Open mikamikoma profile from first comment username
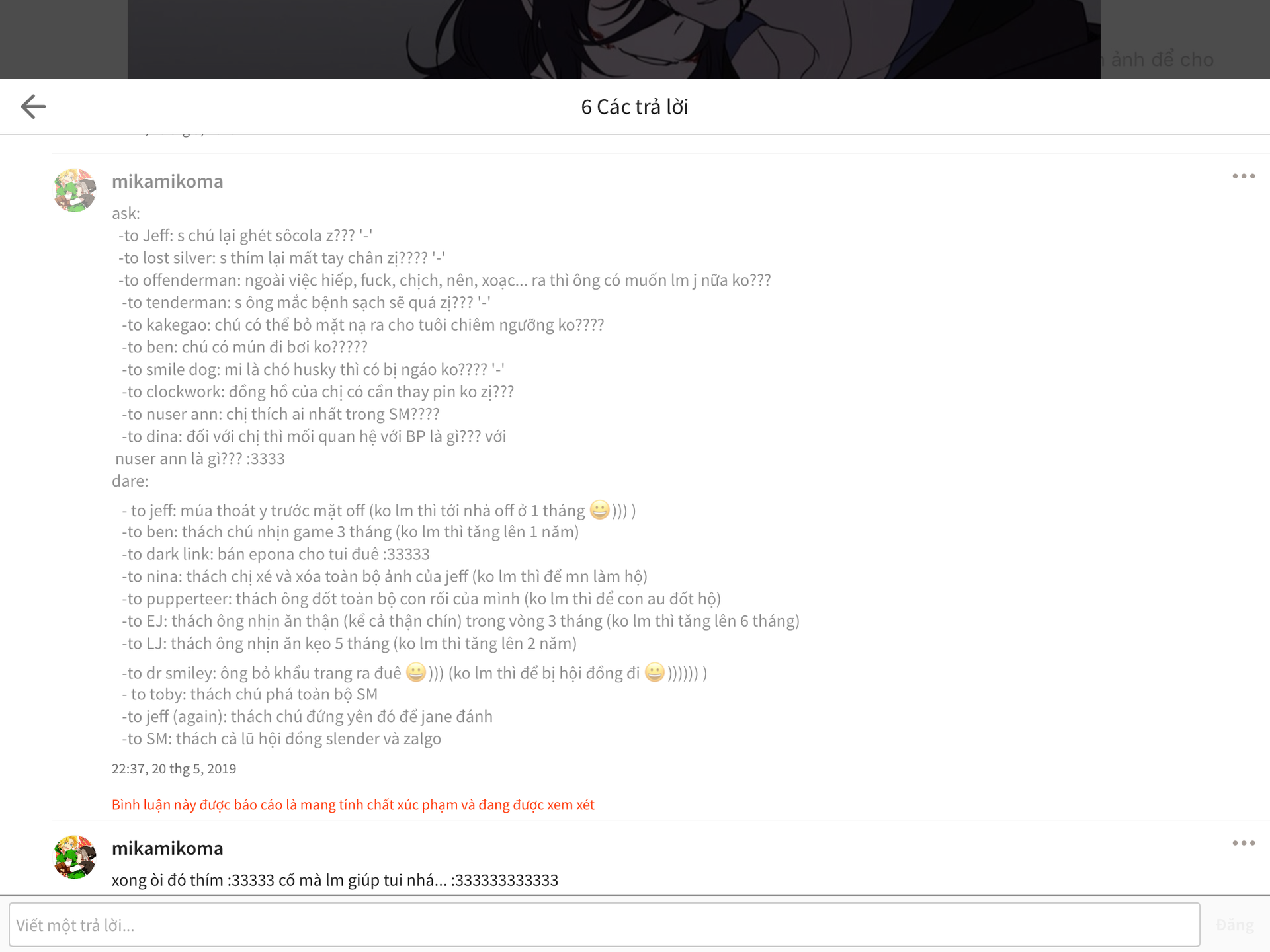1270x952 pixels. pyautogui.click(x=167, y=181)
